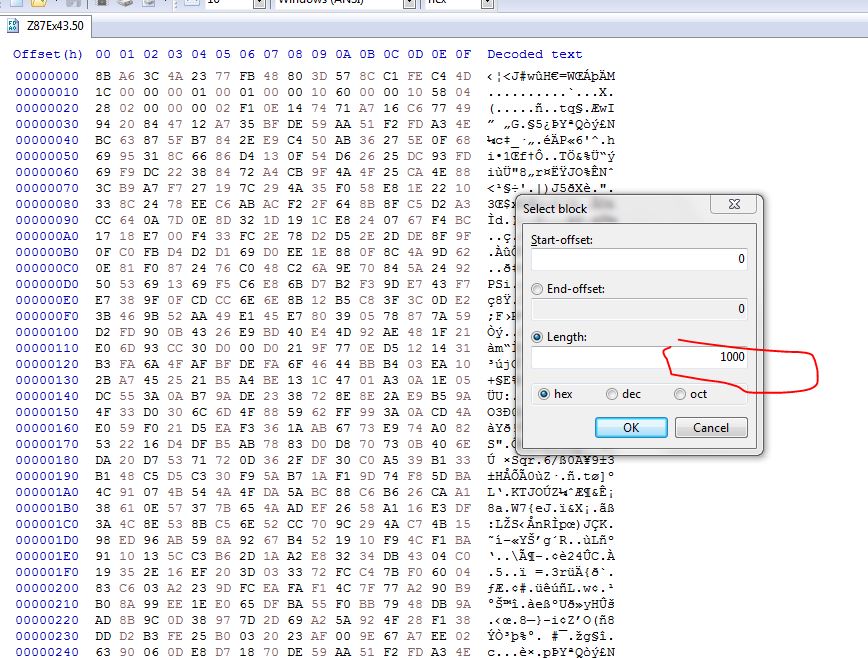Click byte DA starting row 00000180

pyautogui.click(x=103, y=460)
